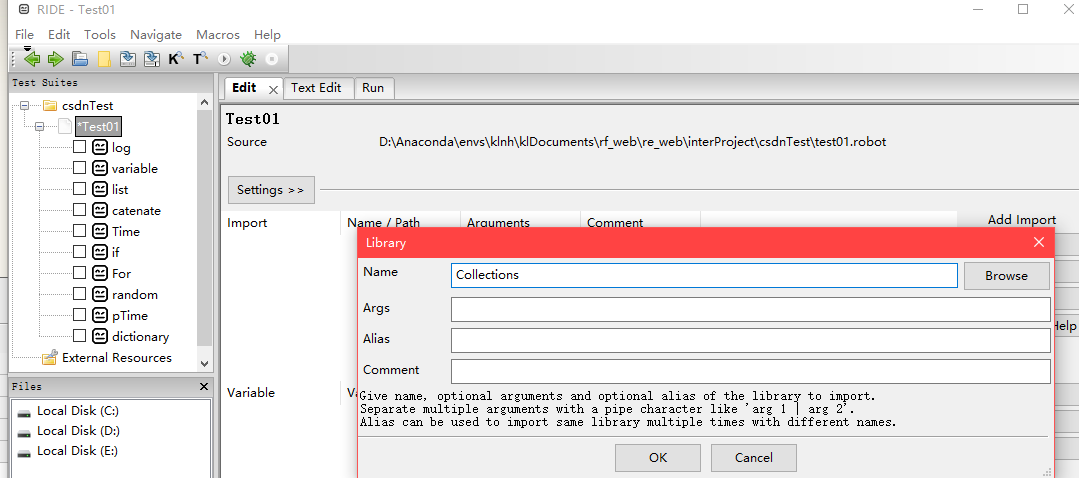Select the dictionary test case row
The height and width of the screenshot is (478, 1079).
pyautogui.click(x=140, y=336)
